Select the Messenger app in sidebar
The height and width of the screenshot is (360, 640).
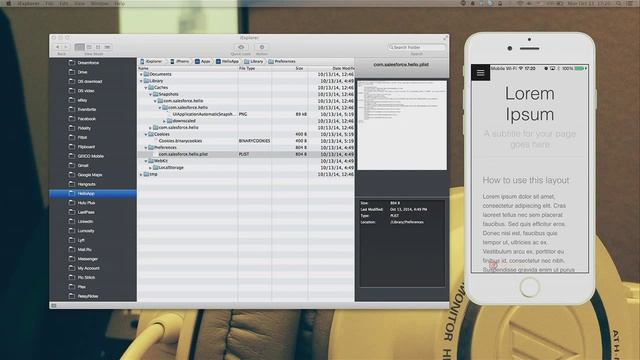click(x=93, y=259)
